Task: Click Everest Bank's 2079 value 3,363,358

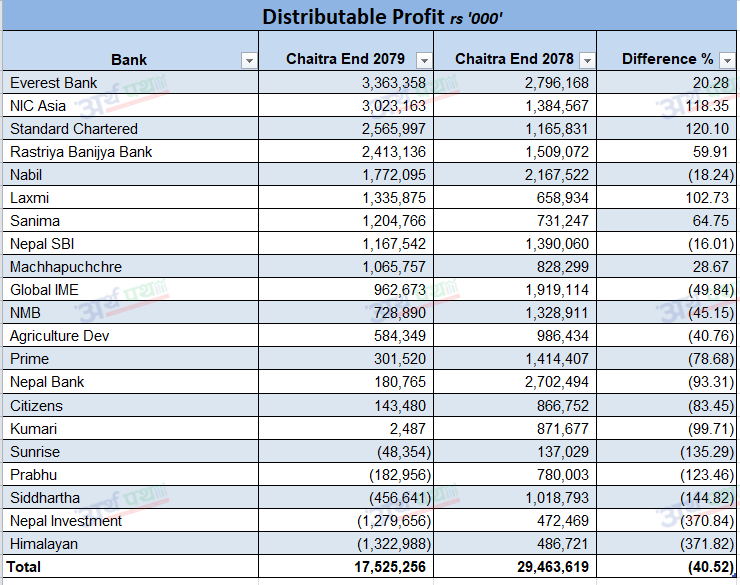Action: pyautogui.click(x=394, y=83)
